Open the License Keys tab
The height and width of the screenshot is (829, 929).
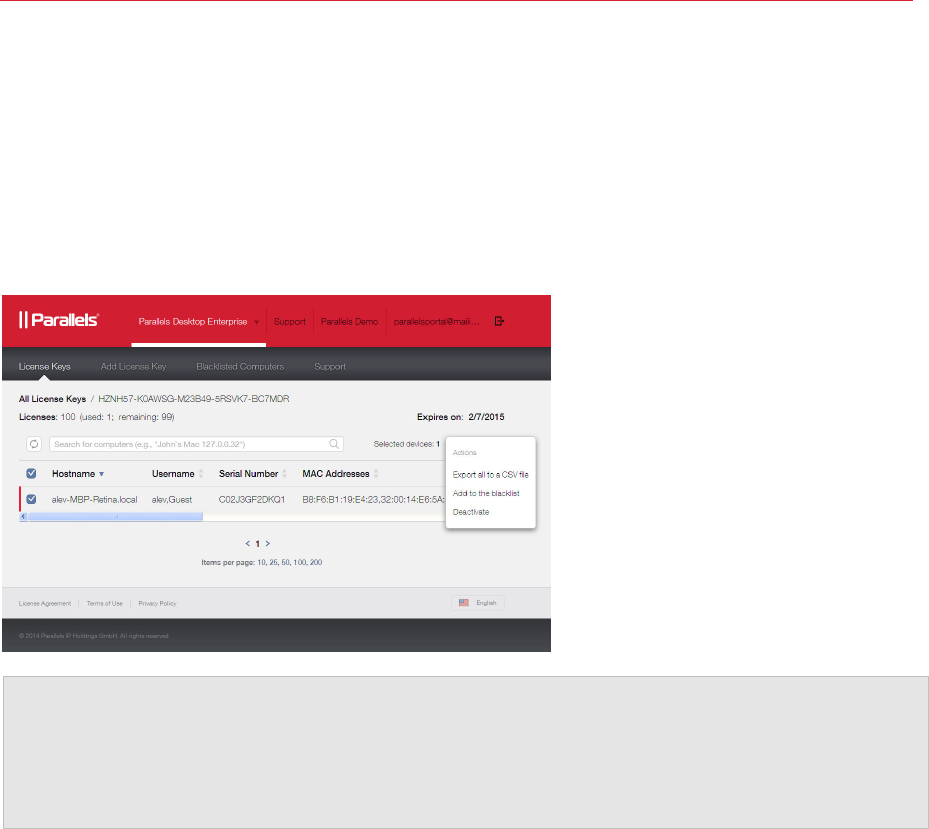(x=44, y=366)
